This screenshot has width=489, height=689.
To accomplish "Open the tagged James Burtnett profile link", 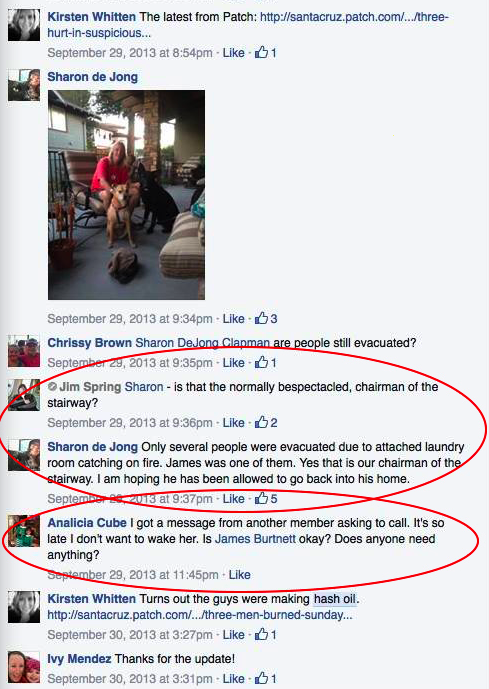I will [x=255, y=539].
